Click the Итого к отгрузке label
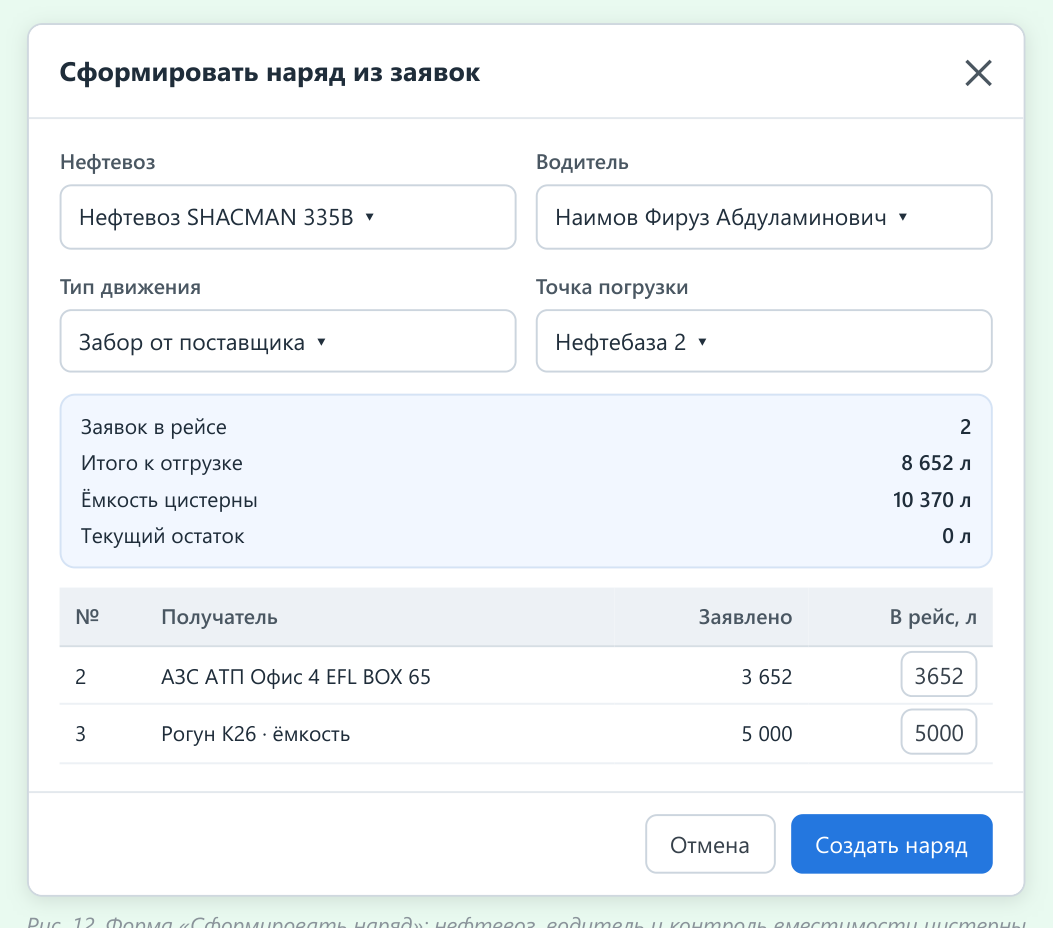Image resolution: width=1053 pixels, height=928 pixels. (x=161, y=463)
